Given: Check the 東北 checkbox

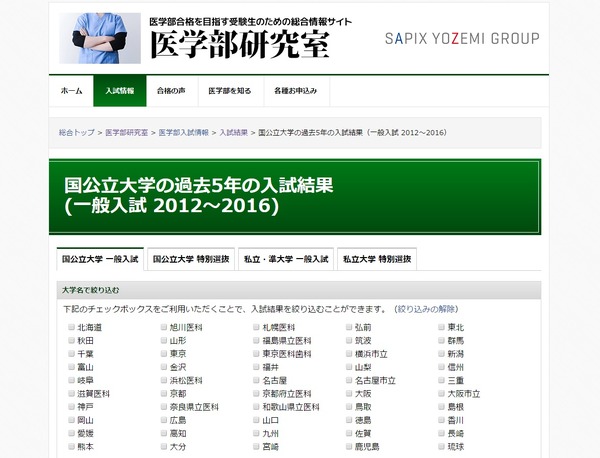Looking at the screenshot, I should (442, 327).
